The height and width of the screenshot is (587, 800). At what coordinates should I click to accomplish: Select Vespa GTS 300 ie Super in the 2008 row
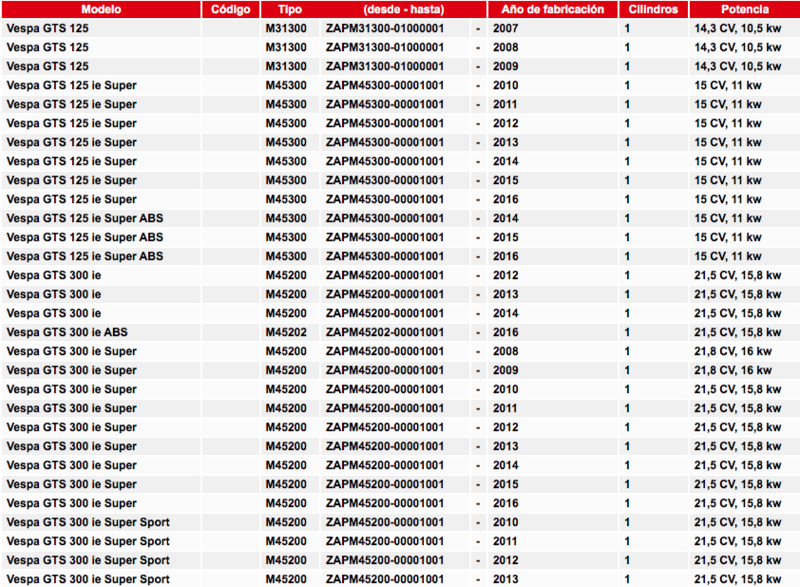pos(71,351)
